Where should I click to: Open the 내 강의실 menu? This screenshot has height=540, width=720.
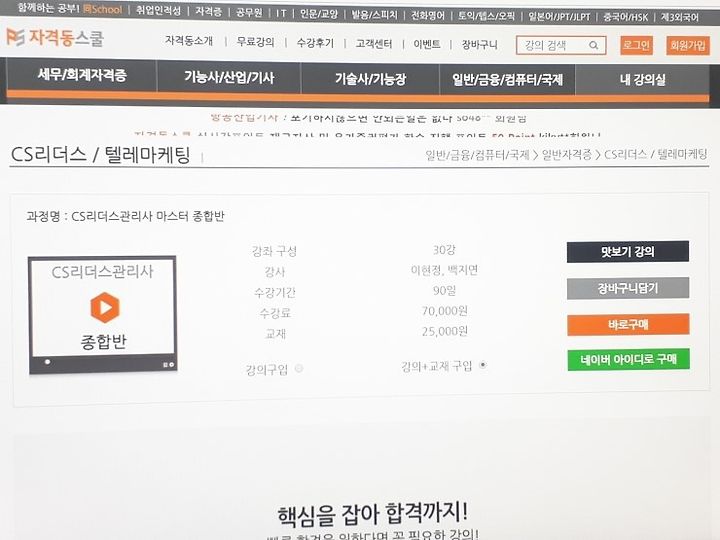coord(642,80)
